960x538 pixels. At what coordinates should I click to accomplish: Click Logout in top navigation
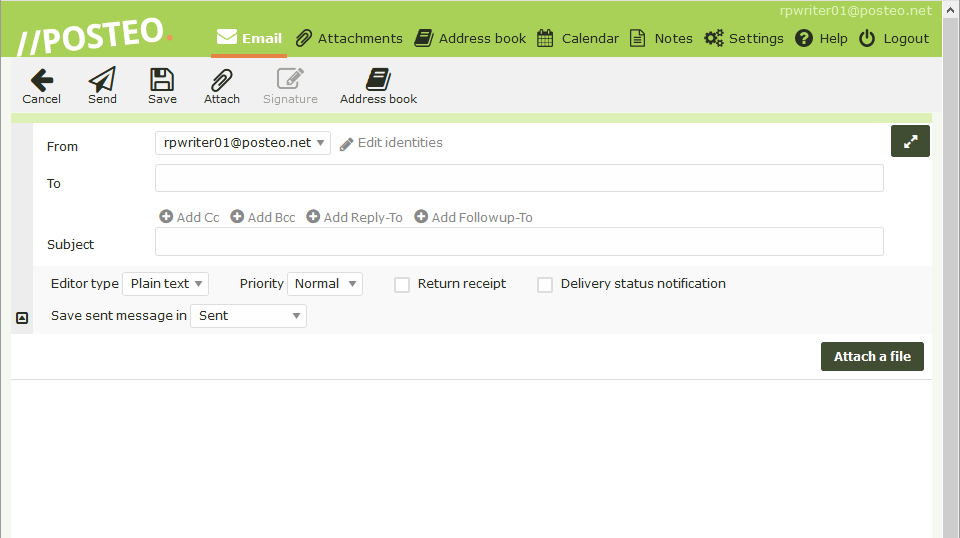894,38
